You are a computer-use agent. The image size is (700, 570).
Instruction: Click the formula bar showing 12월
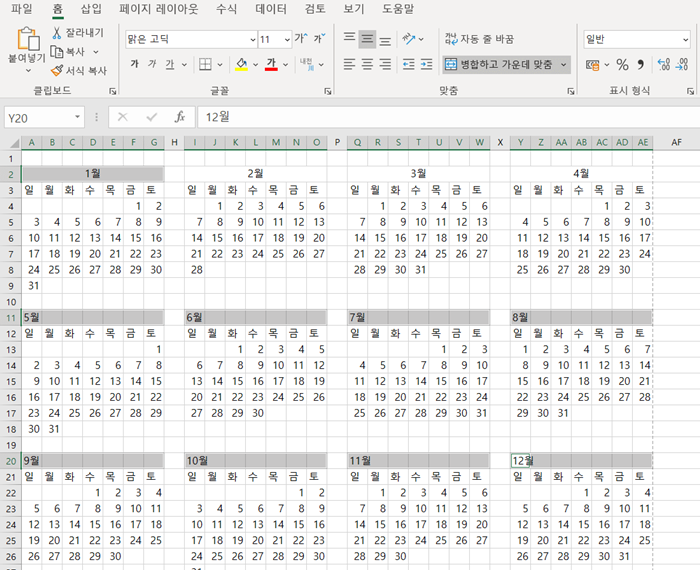point(448,117)
